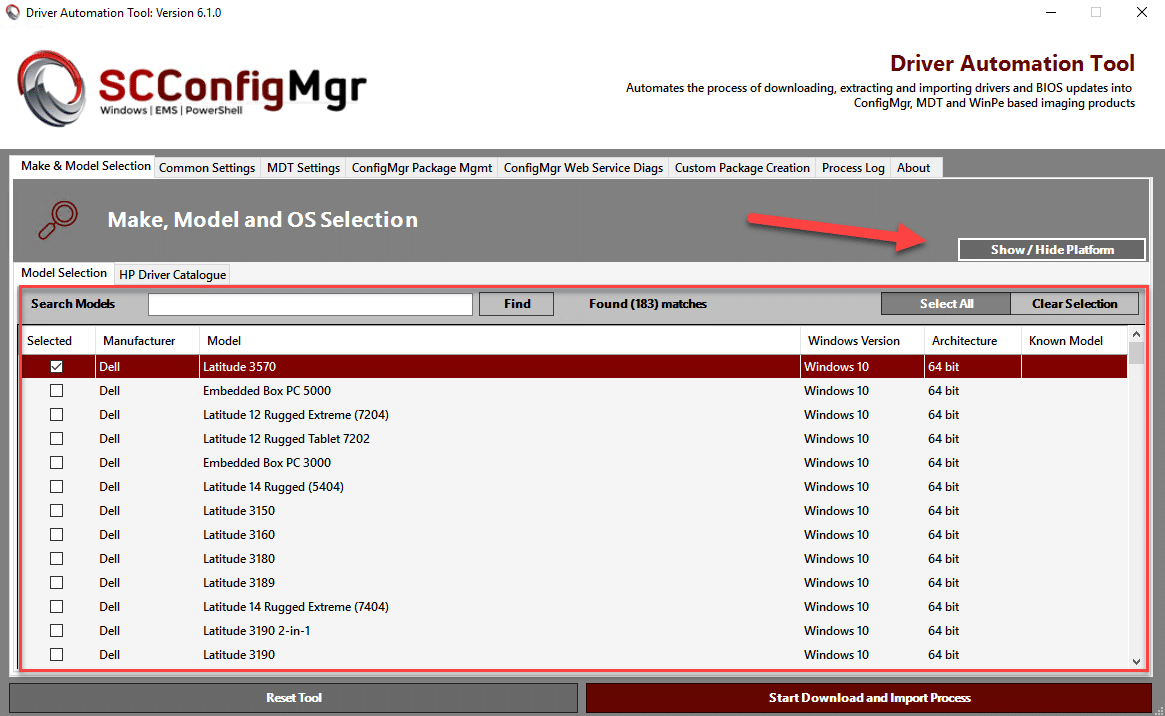This screenshot has height=716, width=1165.
Task: Start Download and Import Process
Action: pyautogui.click(x=870, y=697)
